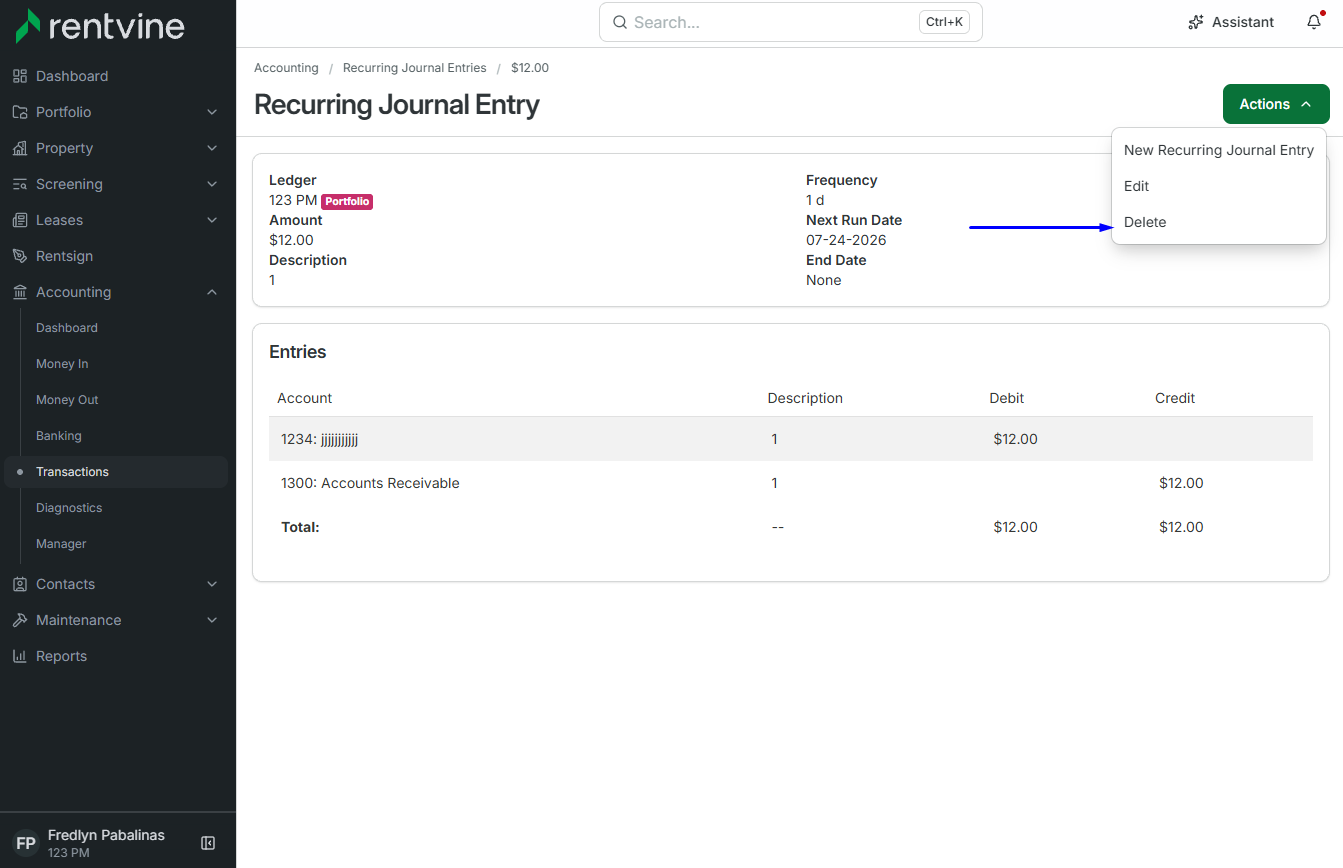The image size is (1343, 868).
Task: Click the Description column header
Action: [x=805, y=398]
